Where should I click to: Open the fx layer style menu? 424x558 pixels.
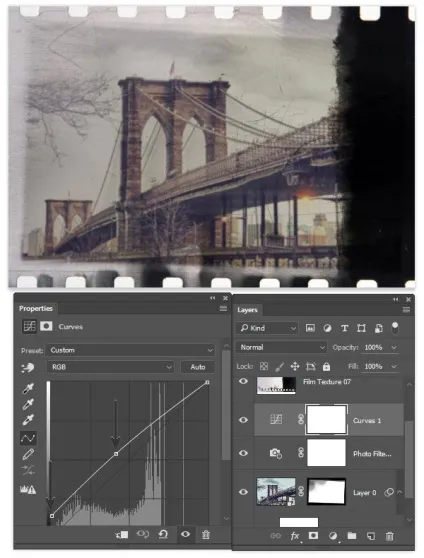click(x=295, y=536)
